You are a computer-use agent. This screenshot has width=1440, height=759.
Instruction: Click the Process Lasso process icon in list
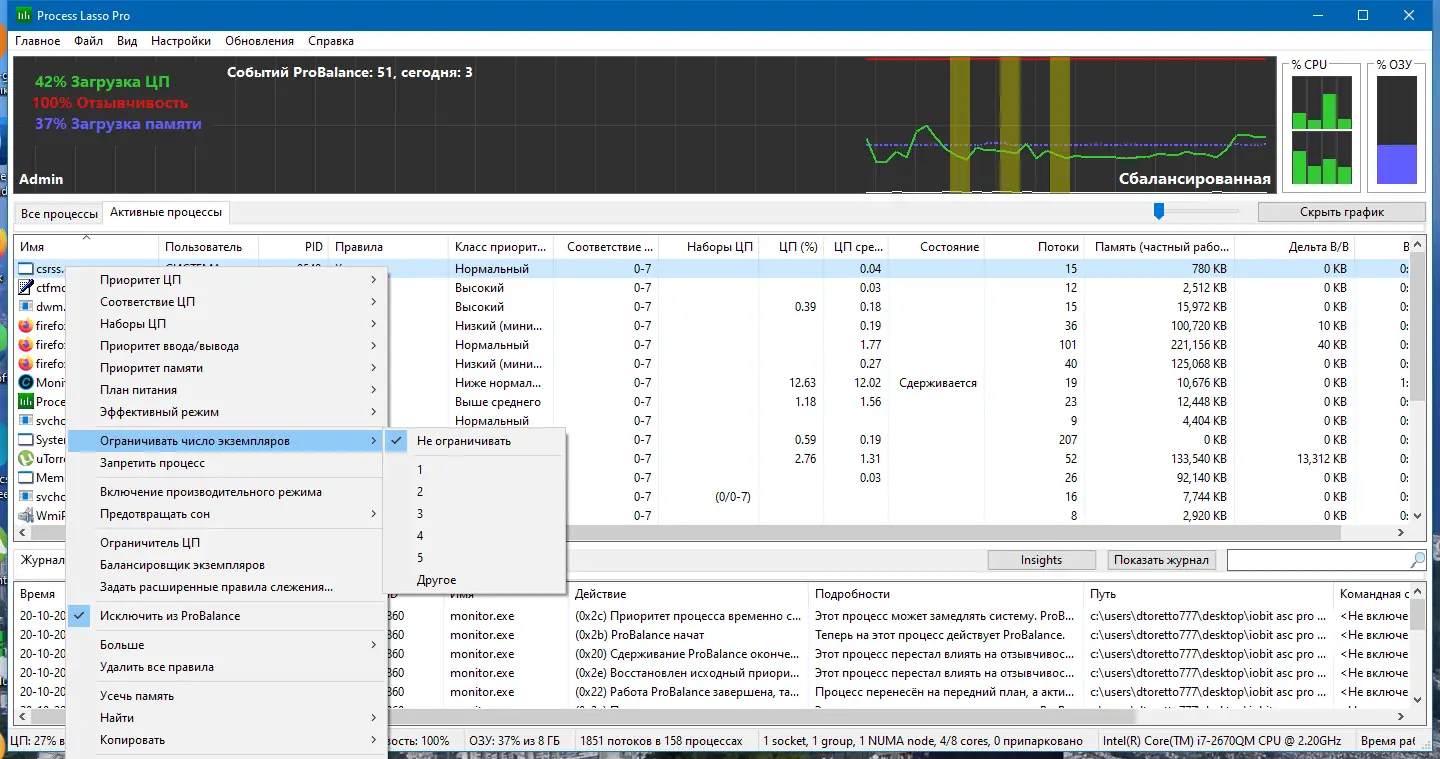tap(26, 402)
